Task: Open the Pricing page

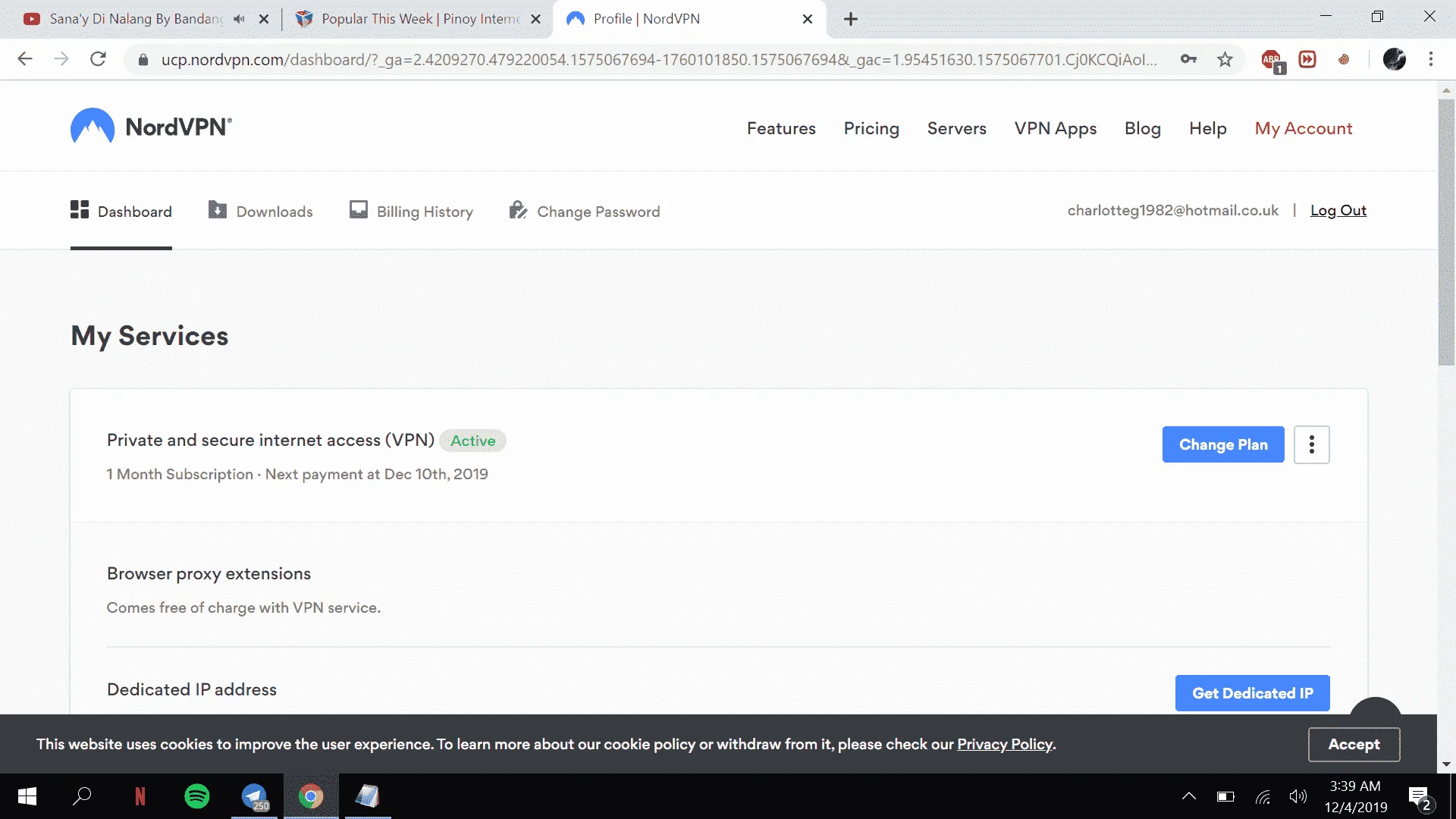Action: click(871, 128)
